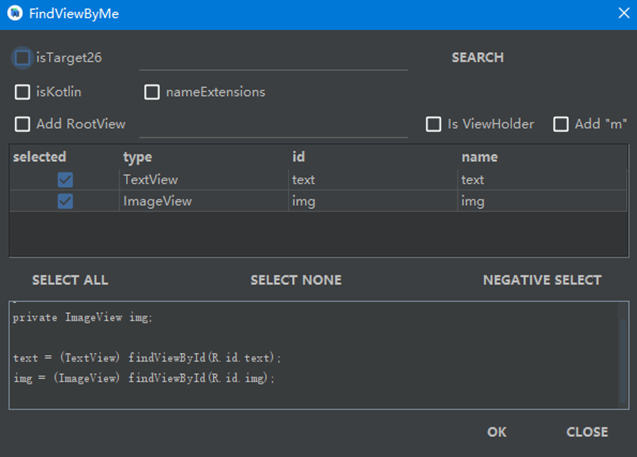This screenshot has height=457, width=637.
Task: Click the RootView name input field
Action: tap(273, 125)
